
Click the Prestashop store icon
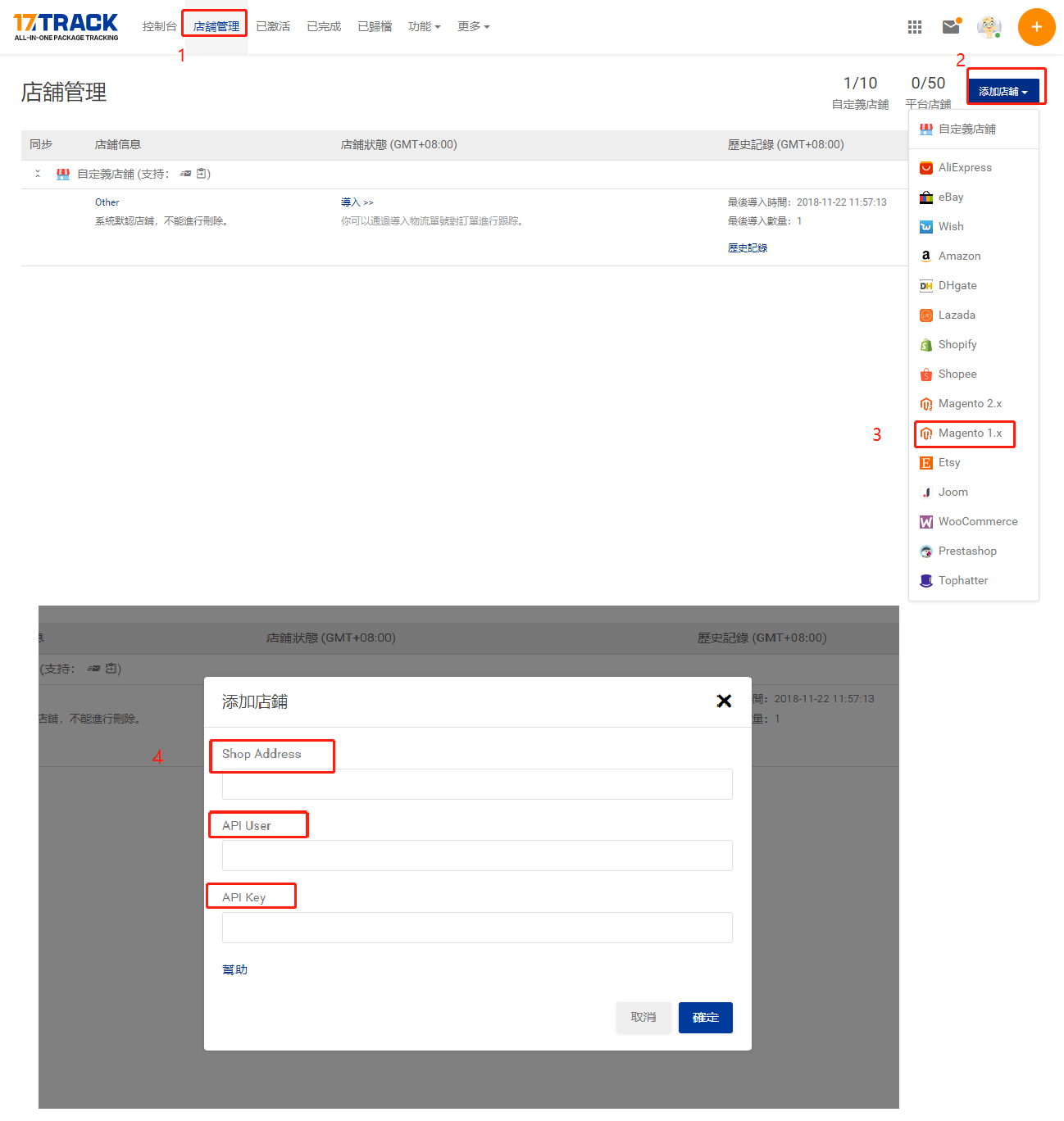point(926,551)
